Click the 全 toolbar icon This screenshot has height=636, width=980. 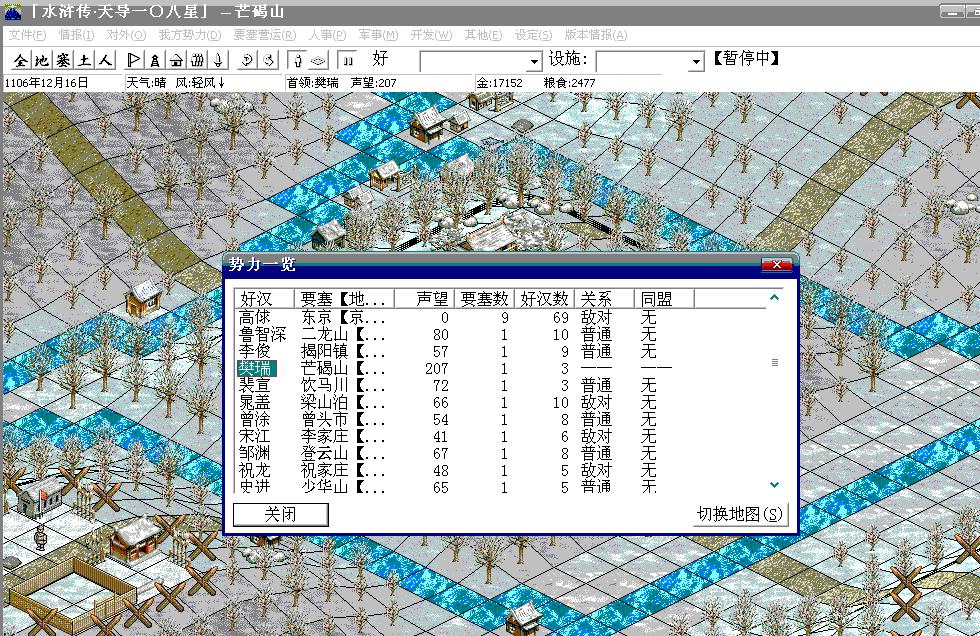[x=21, y=61]
